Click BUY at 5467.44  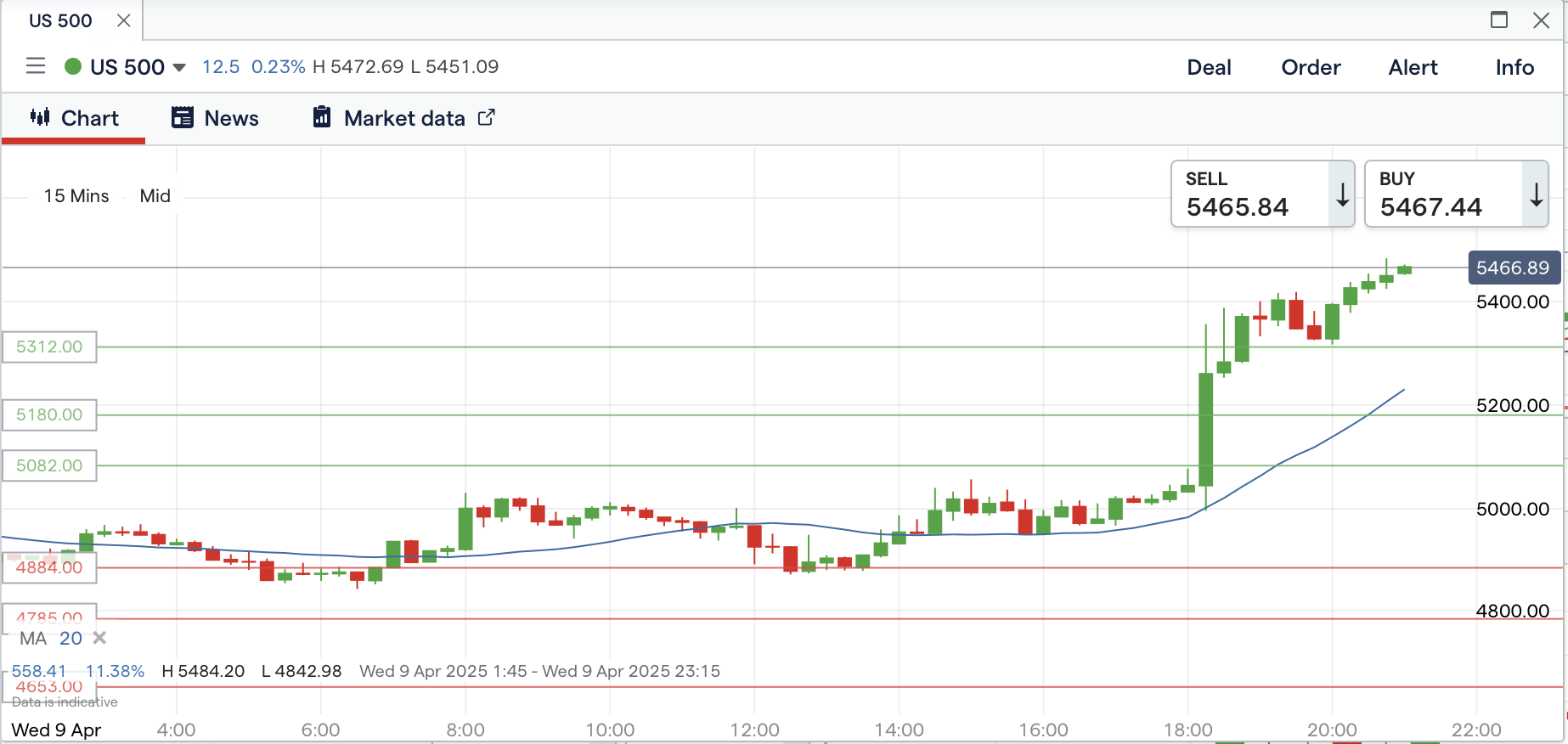pos(1443,194)
